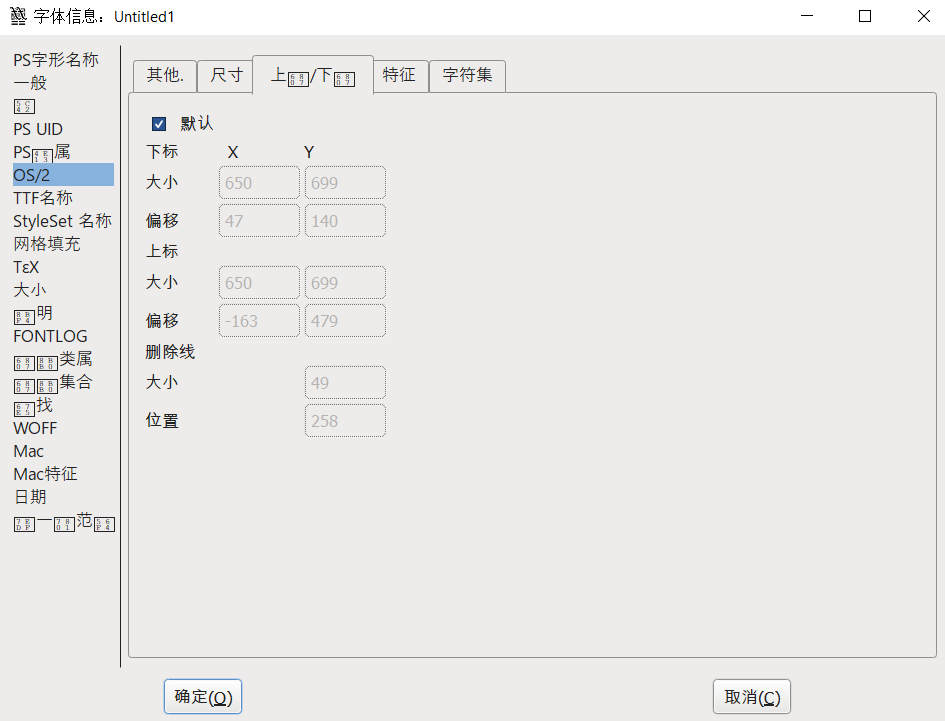The height and width of the screenshot is (721, 945).
Task: Click subscript 偏移 Y field 140
Action: (x=345, y=221)
